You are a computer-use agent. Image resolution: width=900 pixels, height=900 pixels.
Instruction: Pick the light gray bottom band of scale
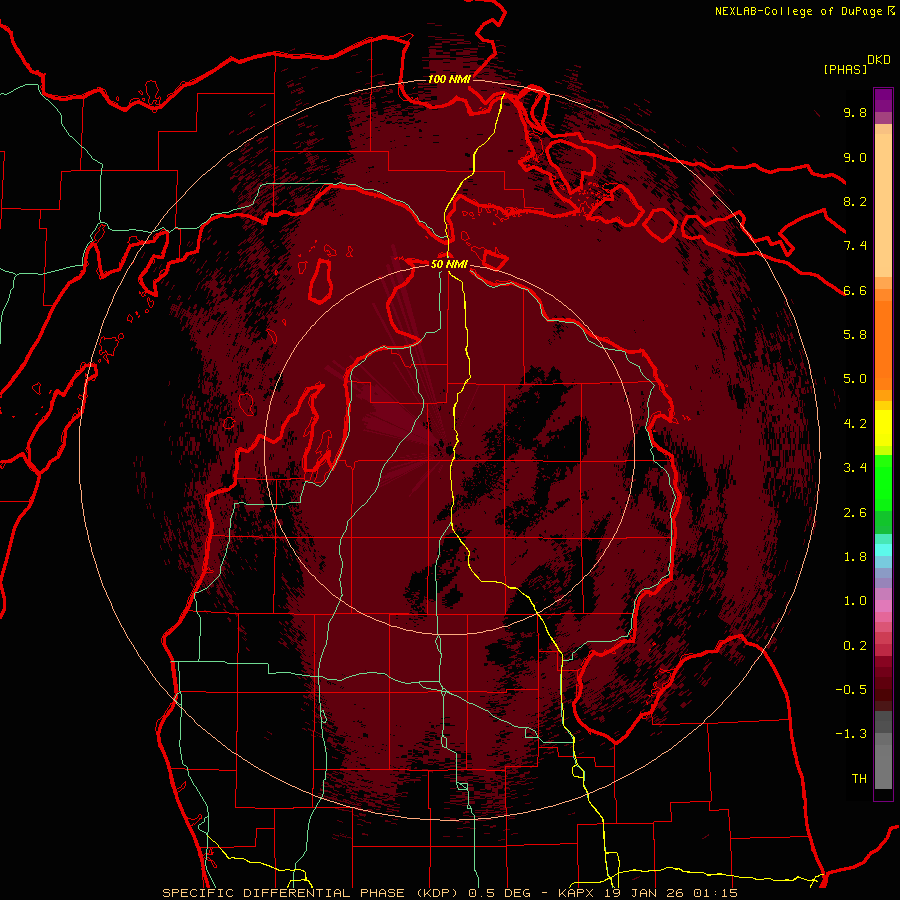click(x=883, y=769)
